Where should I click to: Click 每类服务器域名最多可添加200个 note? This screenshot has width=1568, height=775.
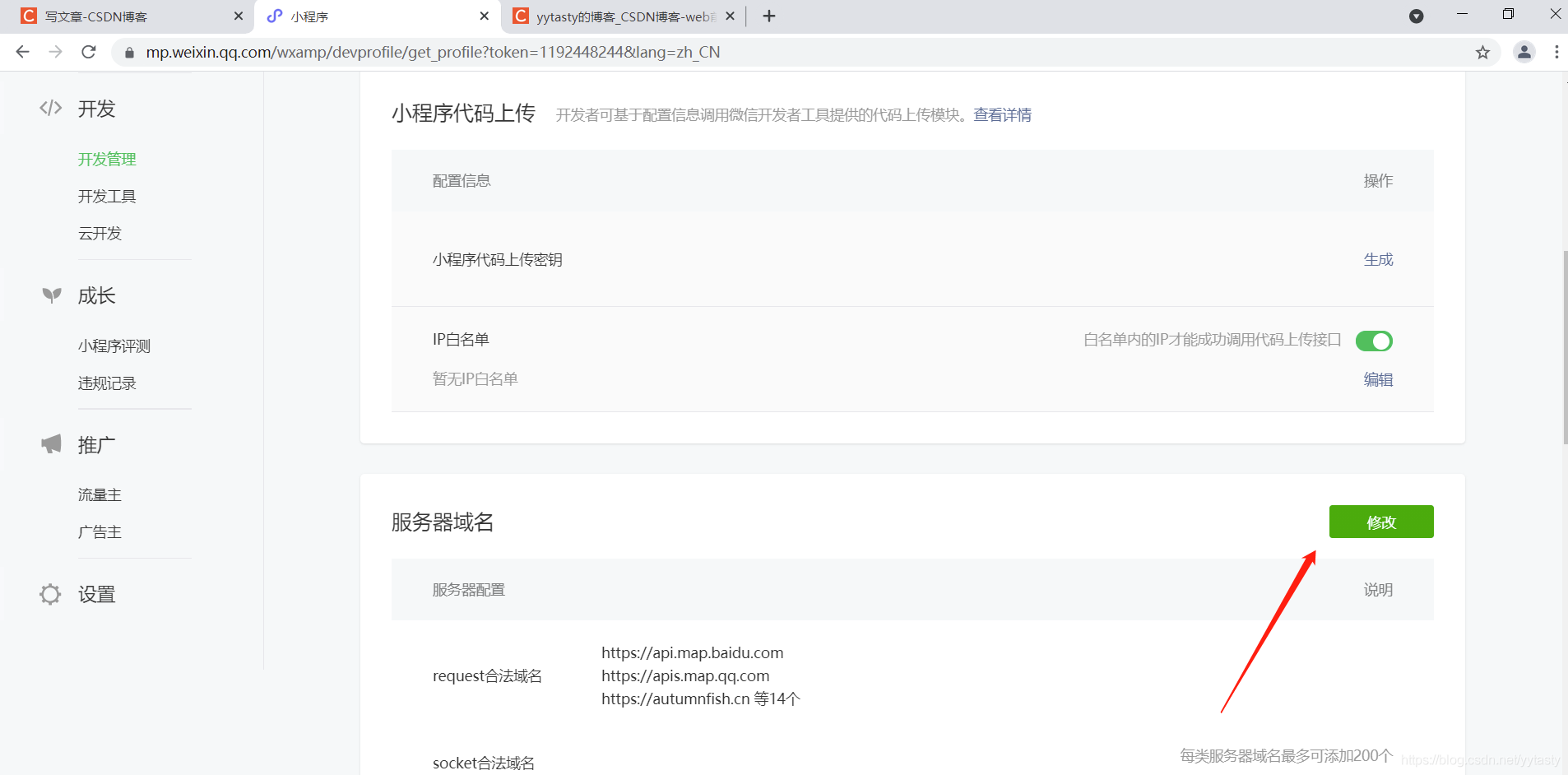[1286, 755]
